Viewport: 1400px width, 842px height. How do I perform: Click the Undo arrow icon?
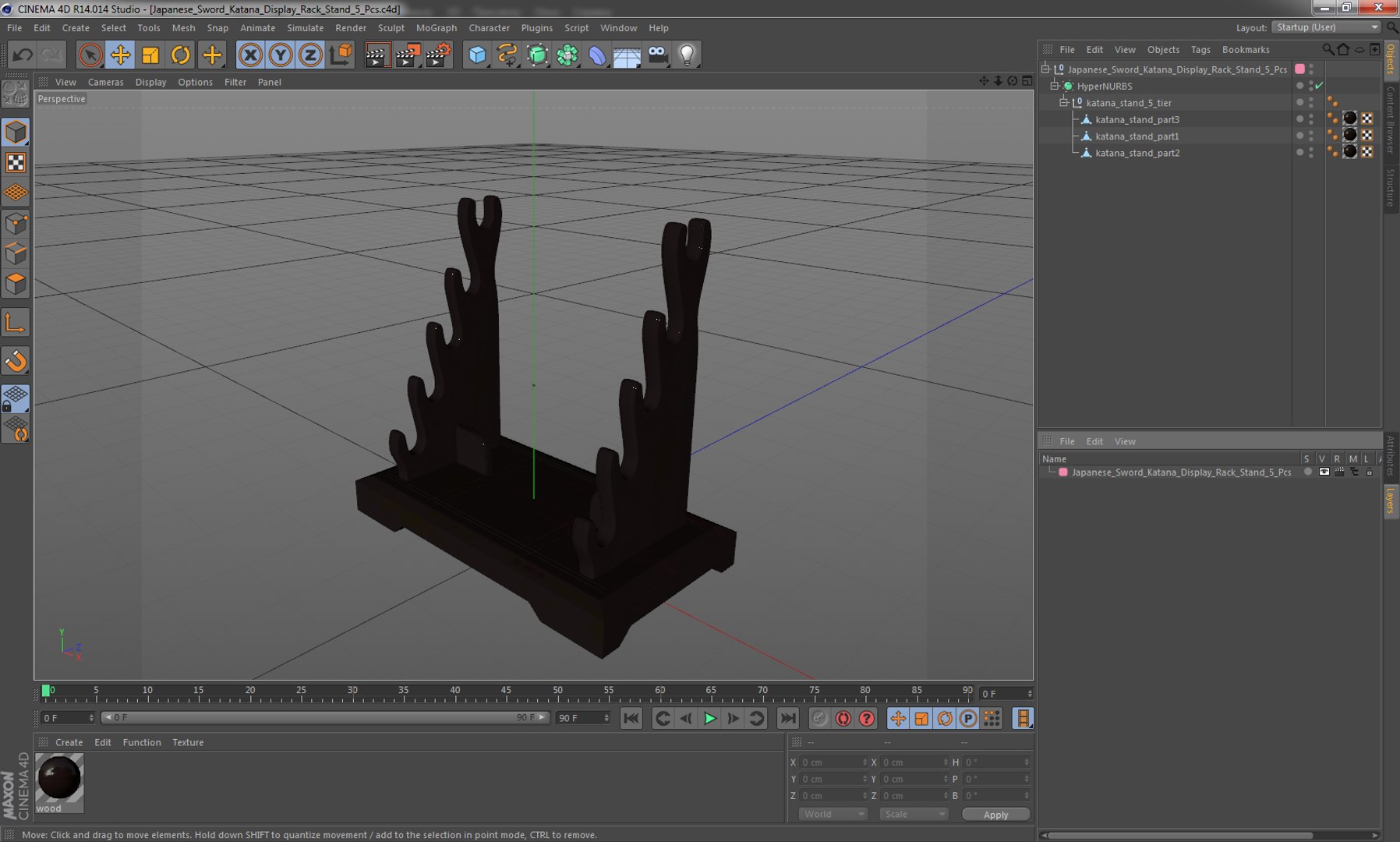(x=23, y=55)
